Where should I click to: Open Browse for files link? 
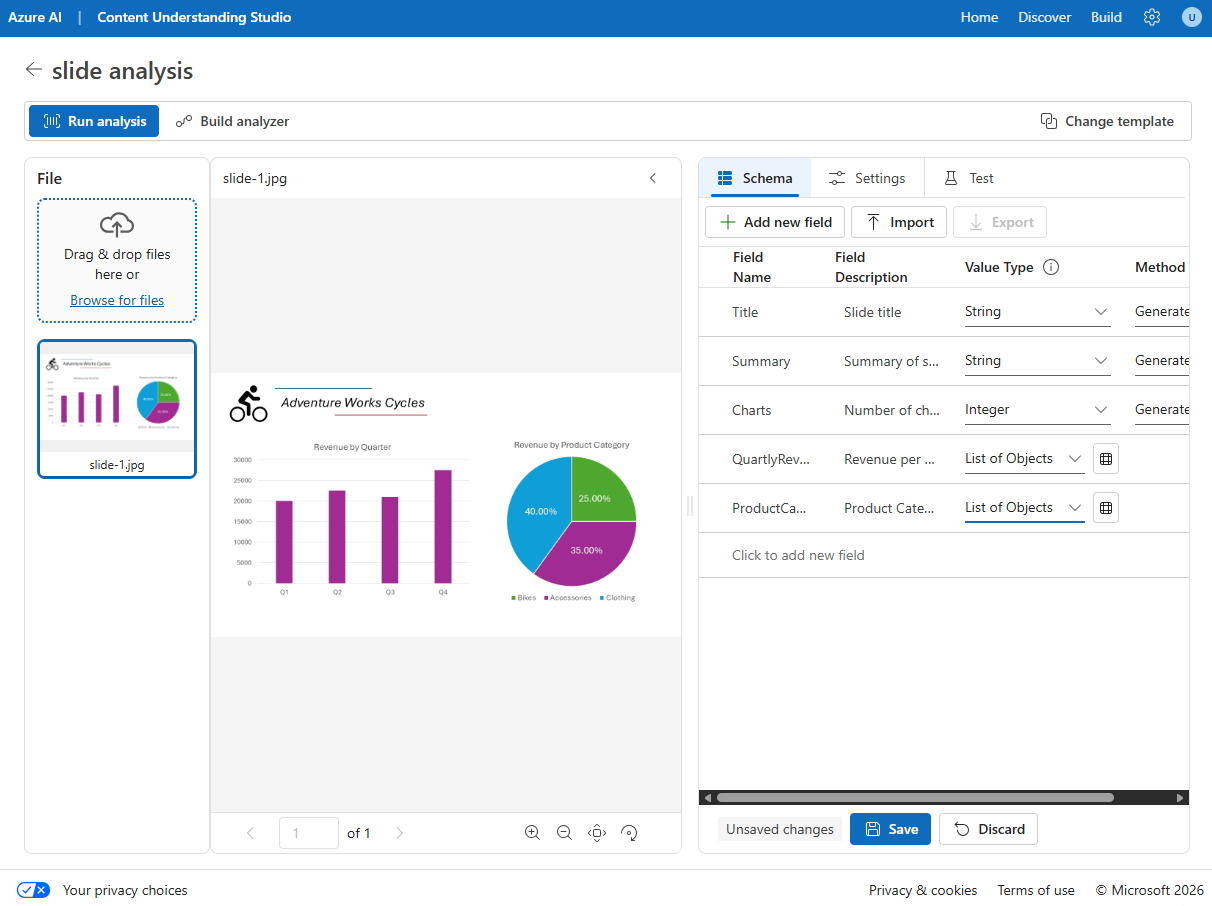[116, 299]
